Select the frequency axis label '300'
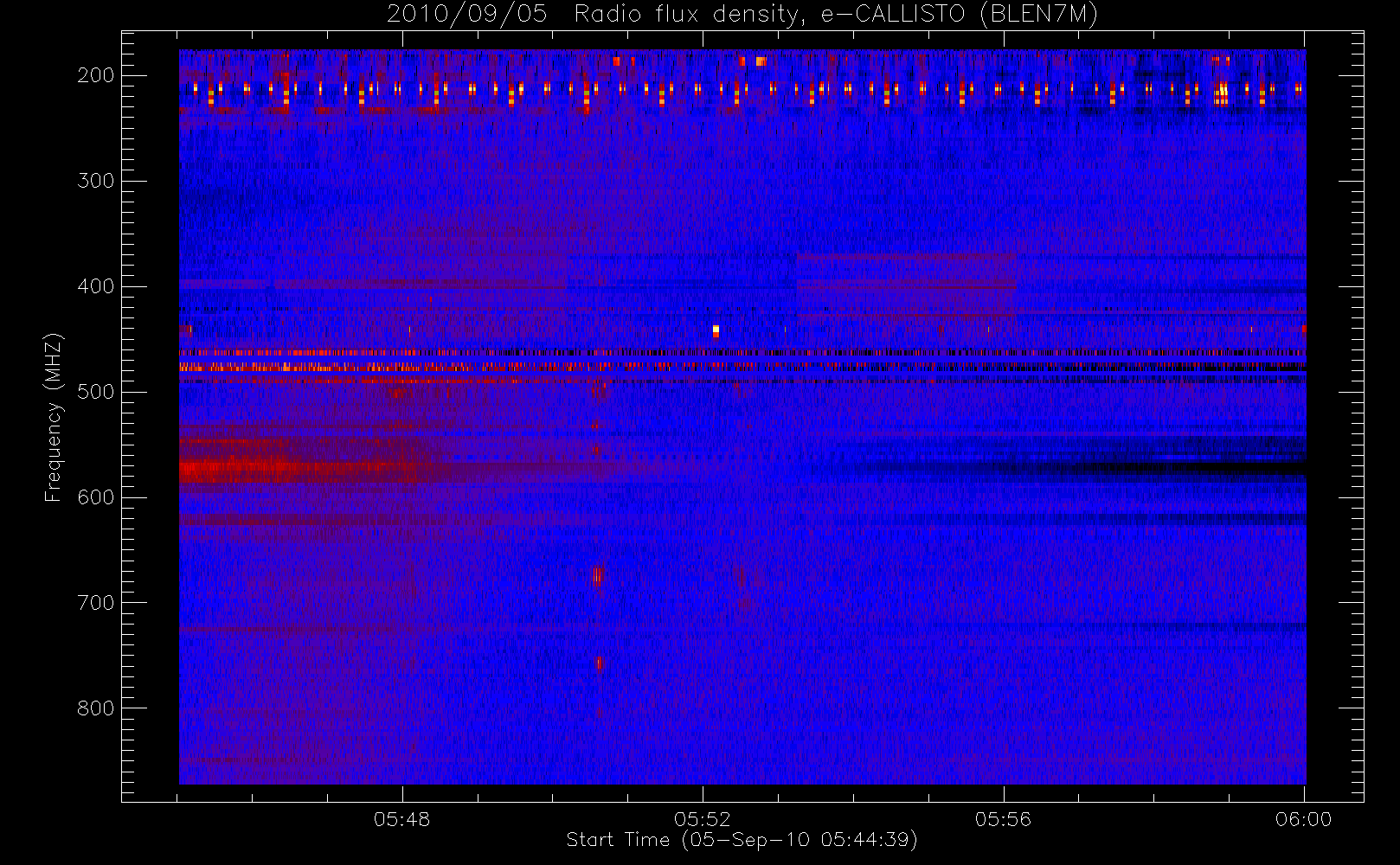 (x=95, y=181)
